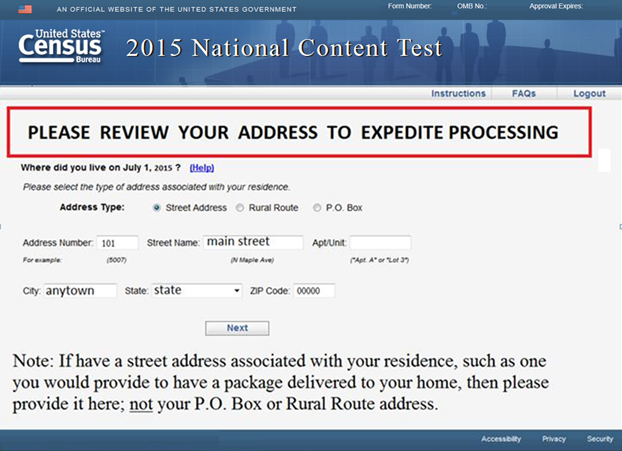Click the 'Form Number:' header text

[410, 6]
